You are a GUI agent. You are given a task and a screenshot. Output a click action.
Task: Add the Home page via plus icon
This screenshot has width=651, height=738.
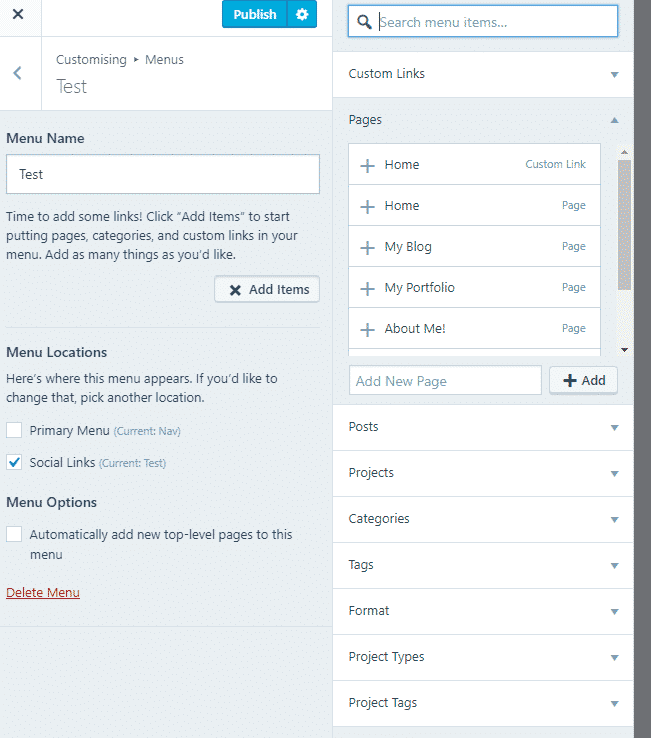click(367, 206)
